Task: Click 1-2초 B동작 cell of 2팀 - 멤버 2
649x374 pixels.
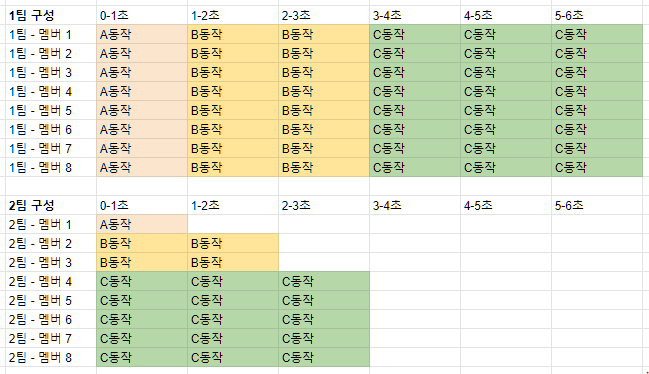Action: (233, 243)
